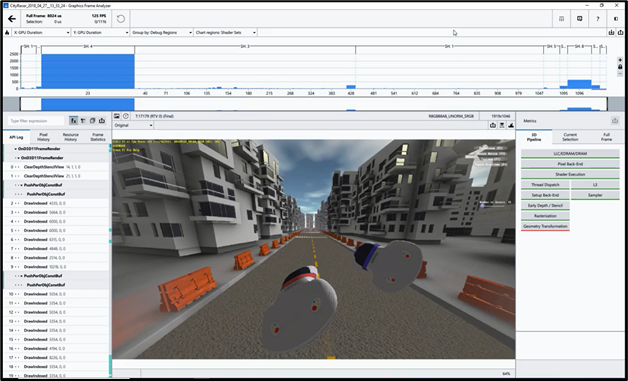Screen dimensions: 628x381
Task: Click the histogram icon in render view toolbar
Action: tap(511, 125)
